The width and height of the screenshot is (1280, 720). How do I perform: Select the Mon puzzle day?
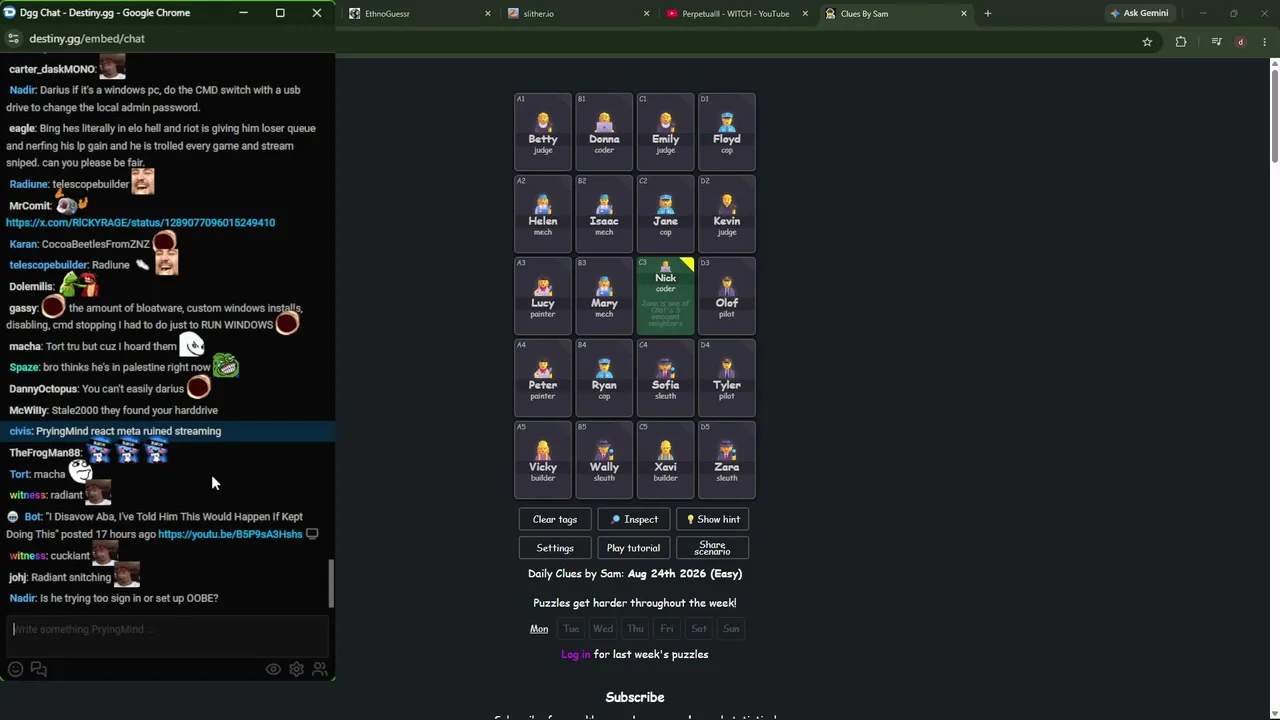(x=539, y=629)
